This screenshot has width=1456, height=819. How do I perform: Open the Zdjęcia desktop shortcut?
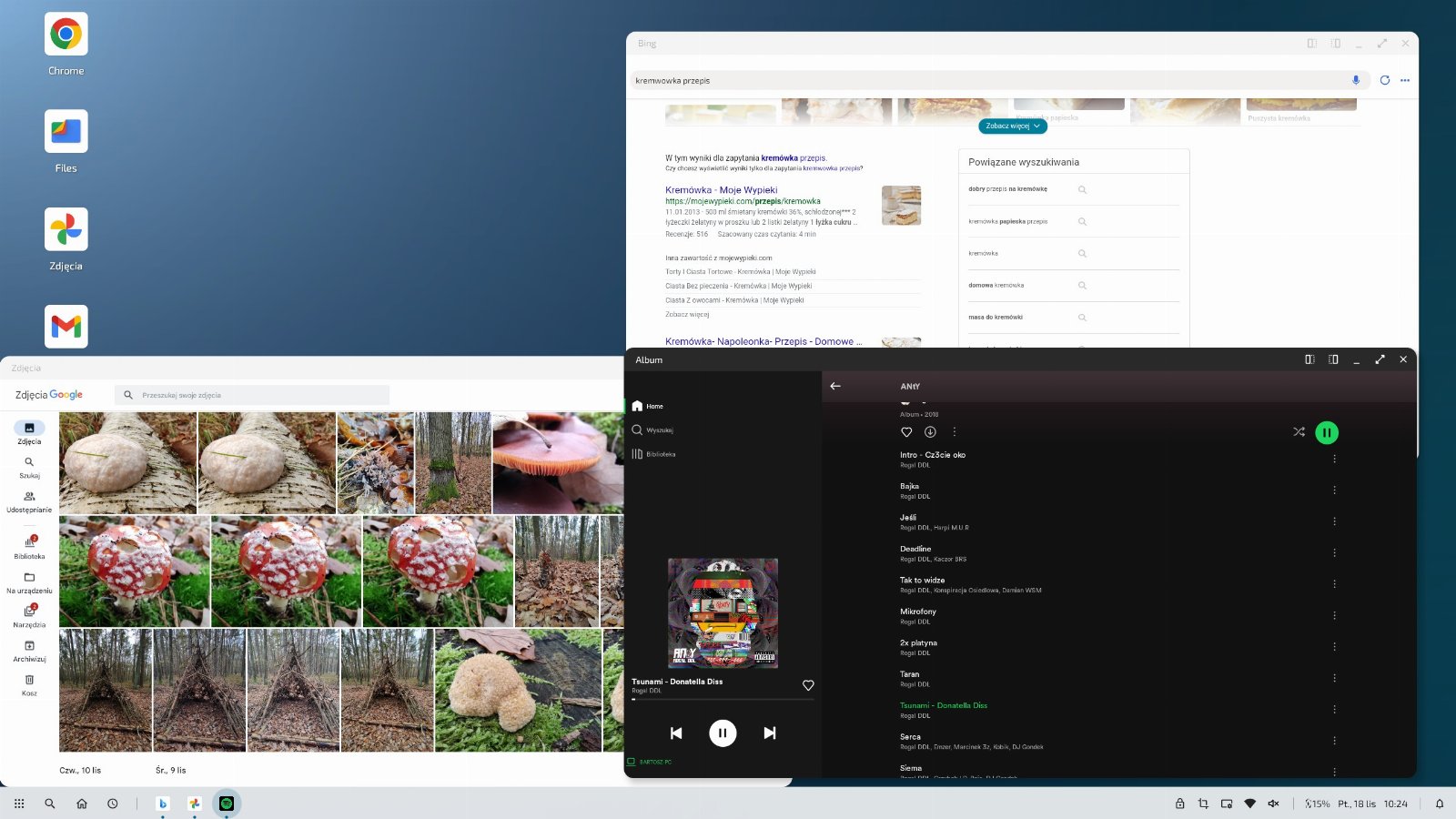[66, 229]
